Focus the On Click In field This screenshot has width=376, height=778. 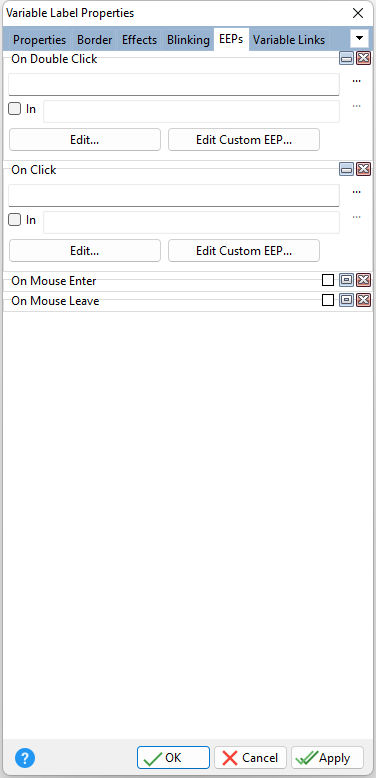(x=191, y=222)
